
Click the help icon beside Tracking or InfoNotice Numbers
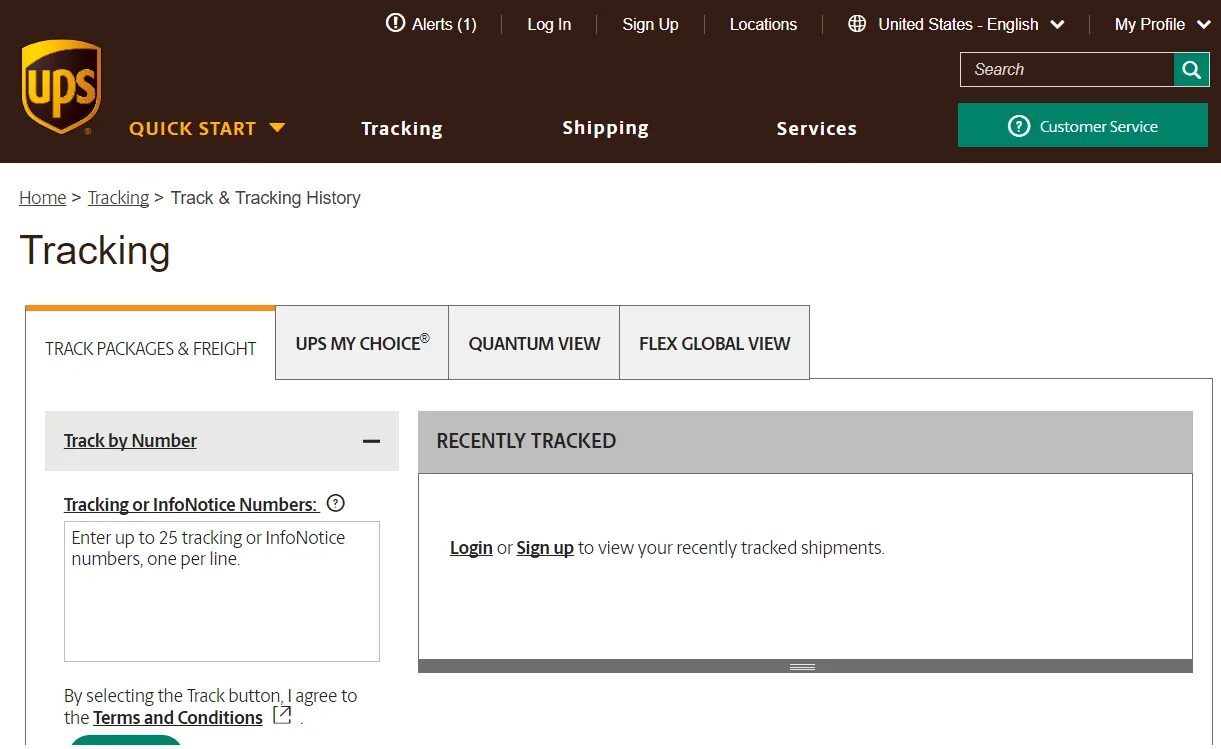(x=336, y=503)
